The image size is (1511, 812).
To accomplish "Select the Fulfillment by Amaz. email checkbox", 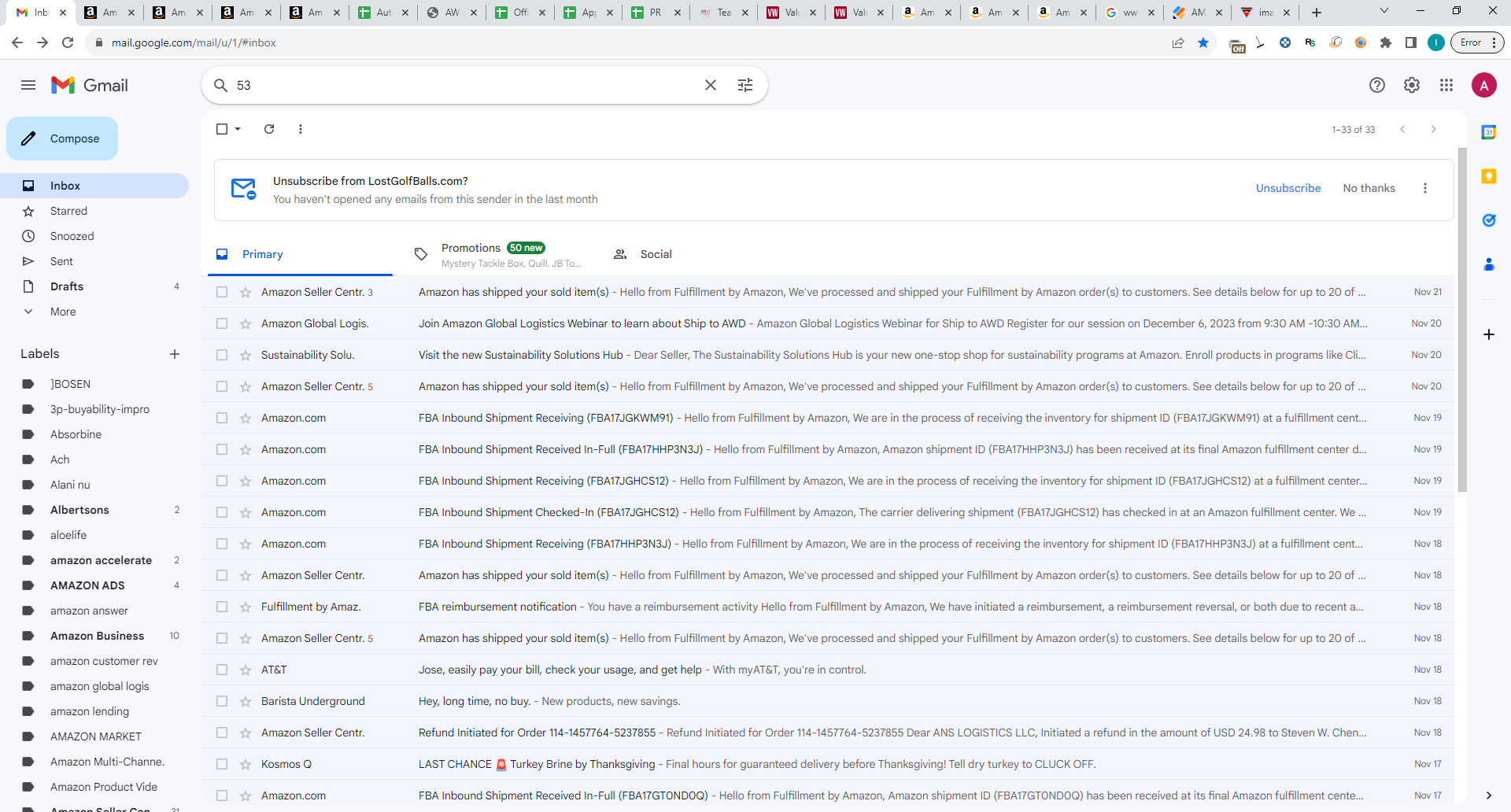I will [222, 607].
